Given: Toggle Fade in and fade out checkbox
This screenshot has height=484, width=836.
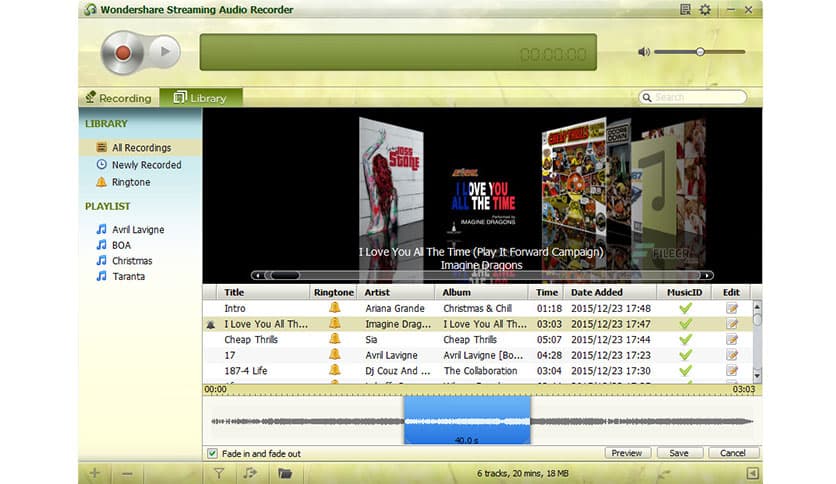Looking at the screenshot, I should [212, 454].
